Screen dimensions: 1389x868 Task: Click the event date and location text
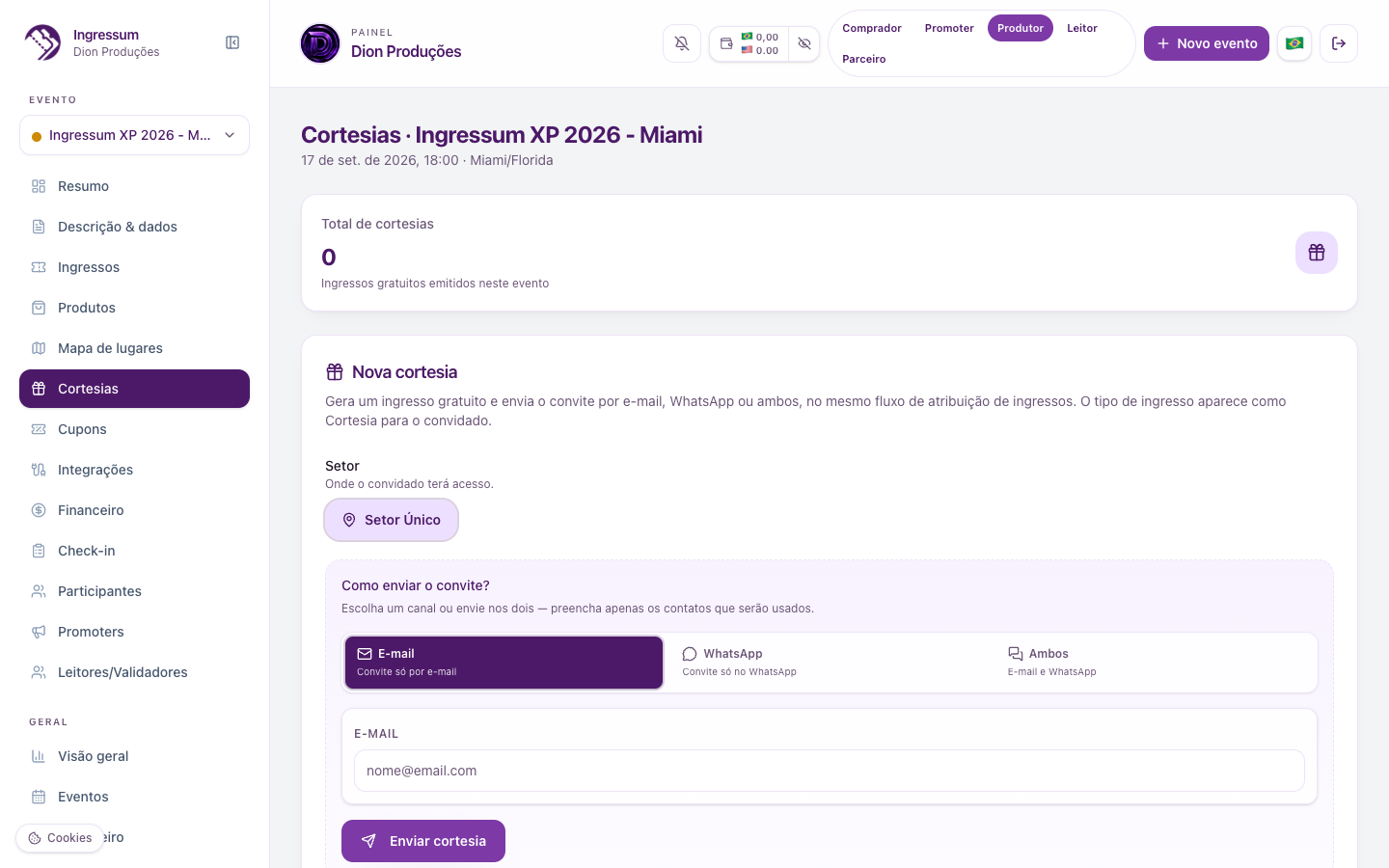click(427, 160)
